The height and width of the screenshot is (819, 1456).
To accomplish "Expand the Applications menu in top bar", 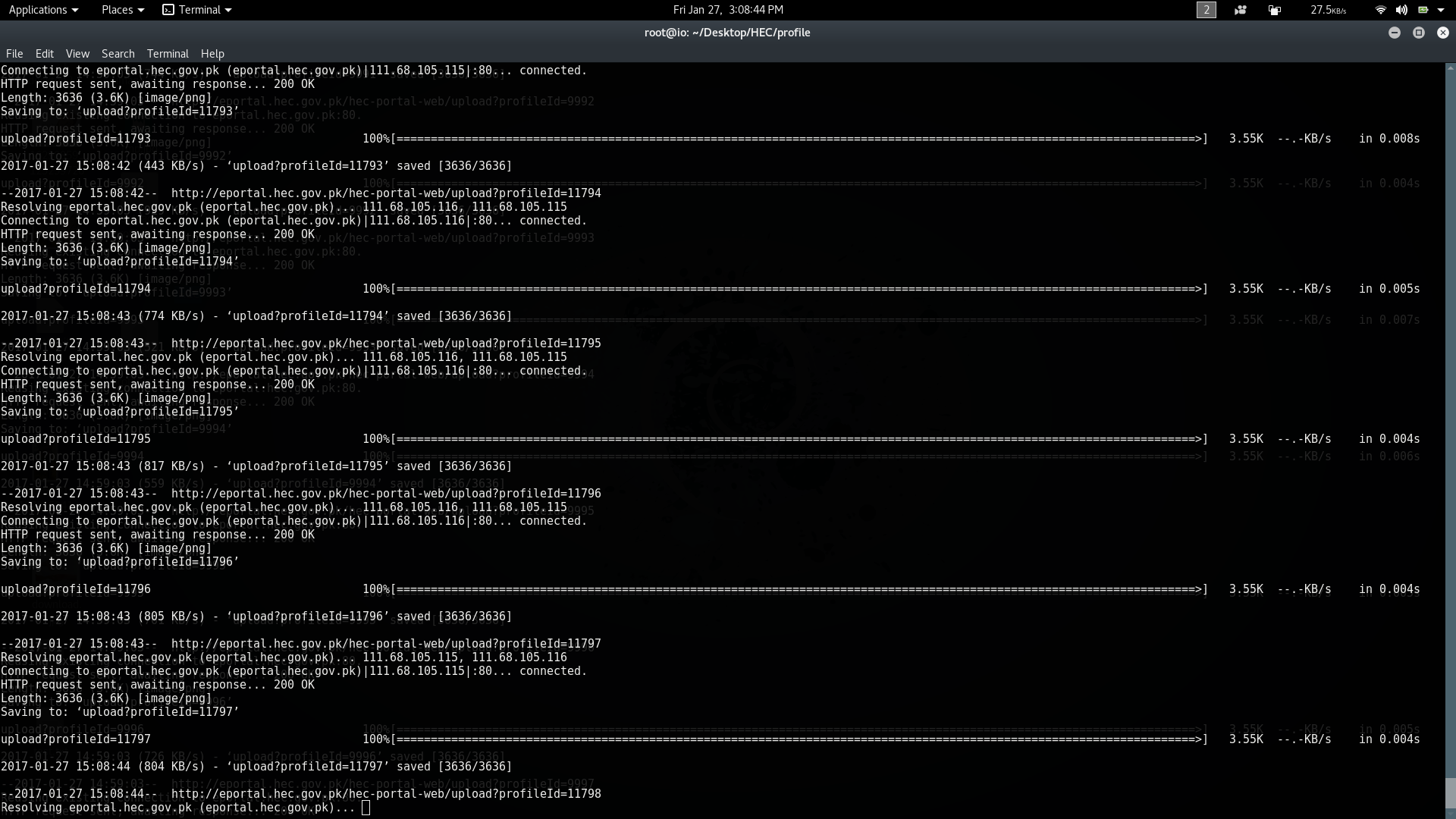I will [x=43, y=10].
